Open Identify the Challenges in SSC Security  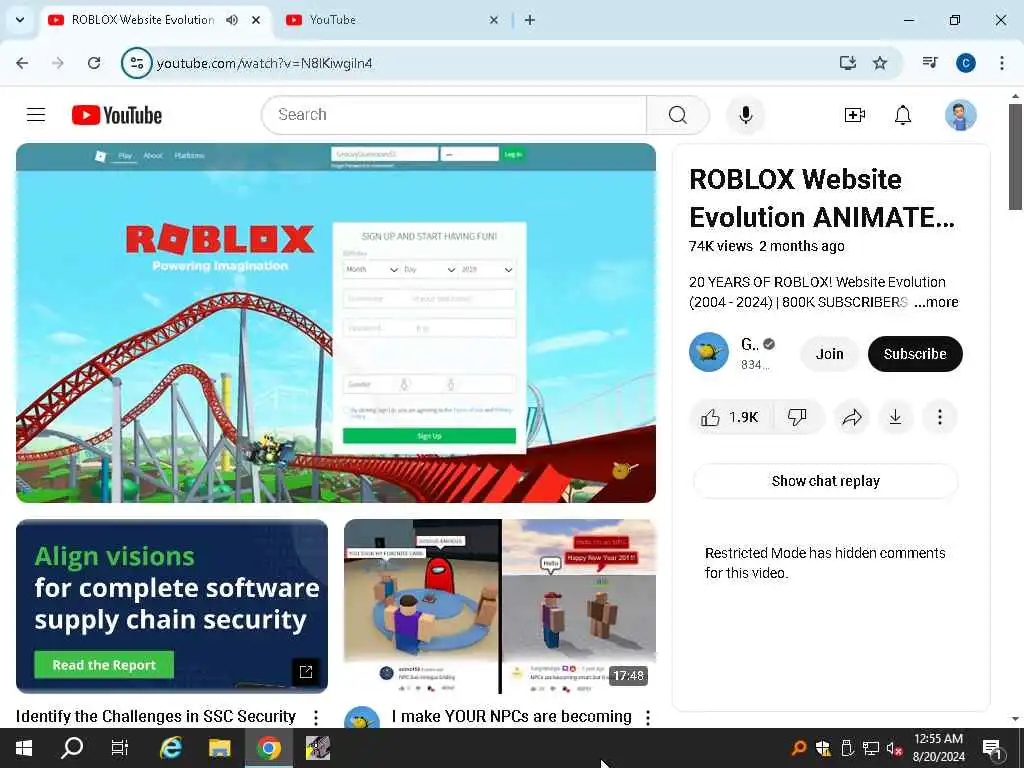pyautogui.click(x=155, y=717)
